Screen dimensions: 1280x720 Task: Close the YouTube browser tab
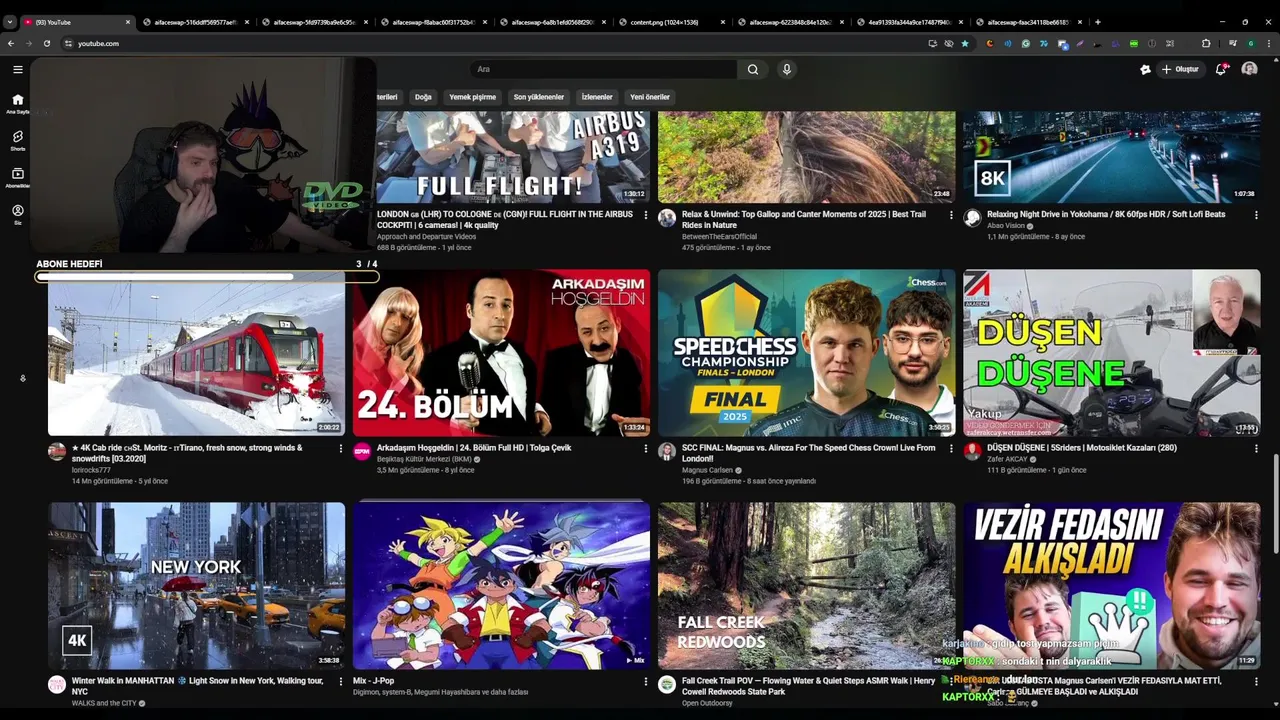click(128, 21)
